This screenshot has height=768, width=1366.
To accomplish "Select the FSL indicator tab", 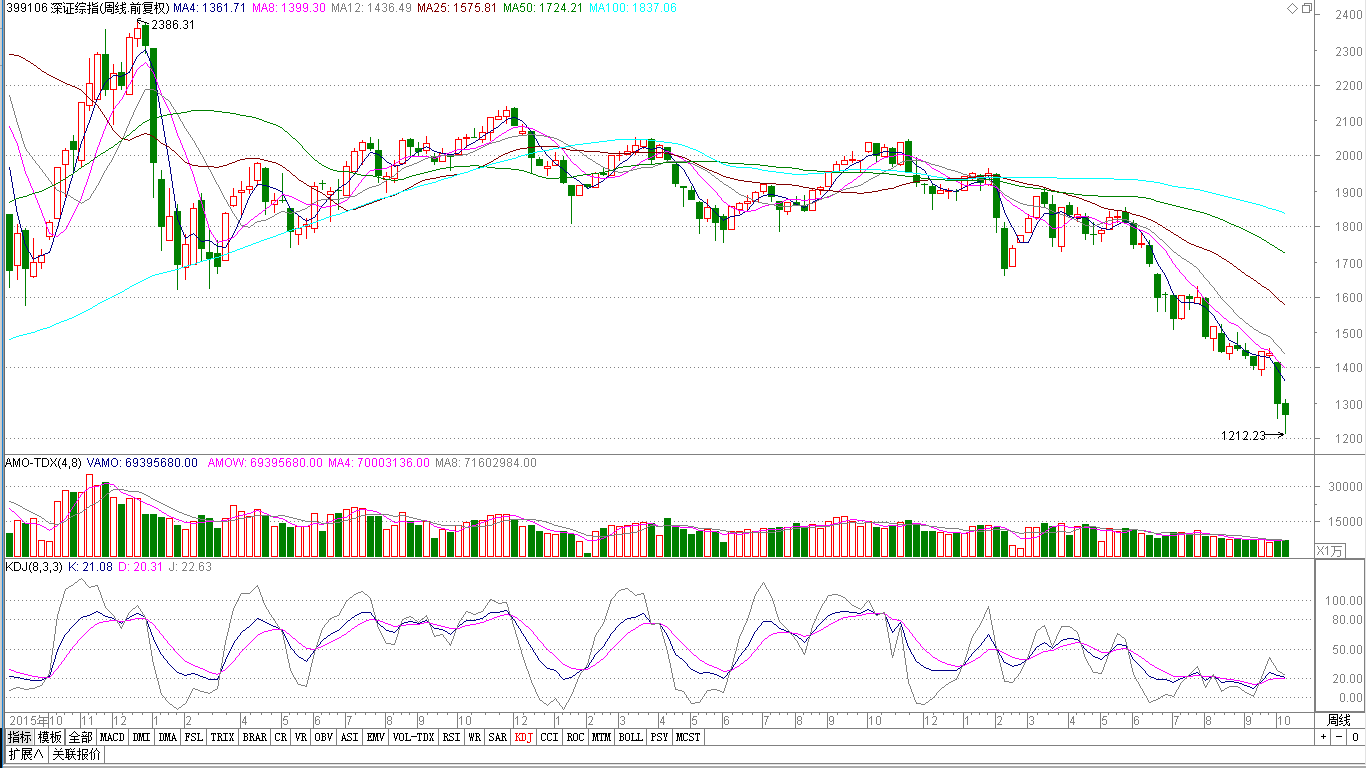I will click(x=193, y=737).
